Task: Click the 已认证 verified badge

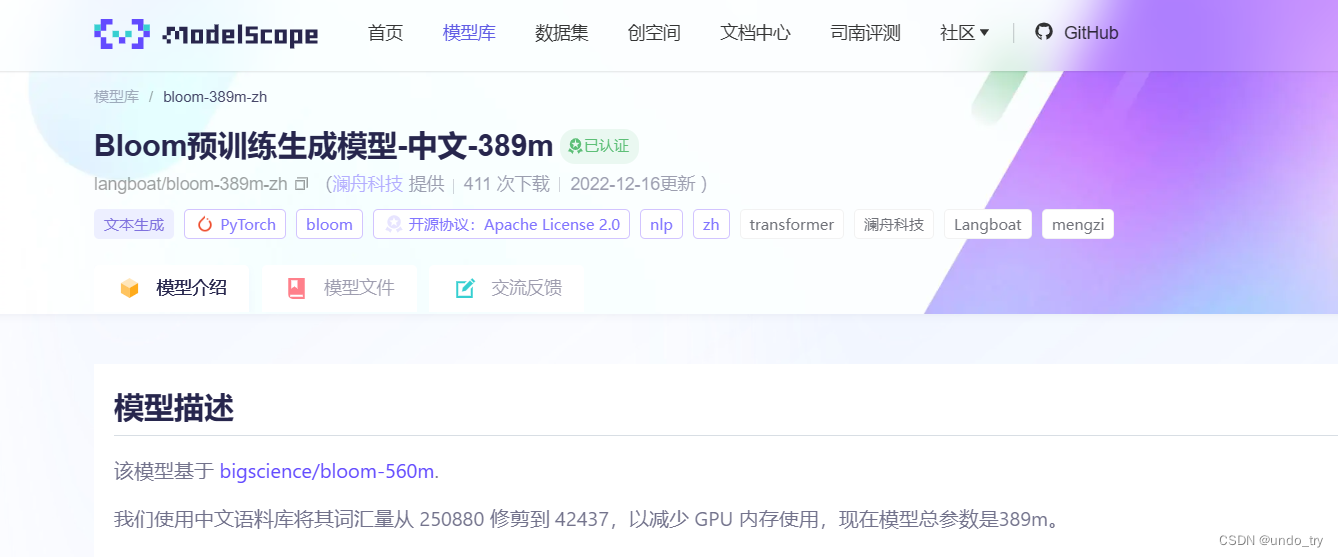Action: point(599,146)
